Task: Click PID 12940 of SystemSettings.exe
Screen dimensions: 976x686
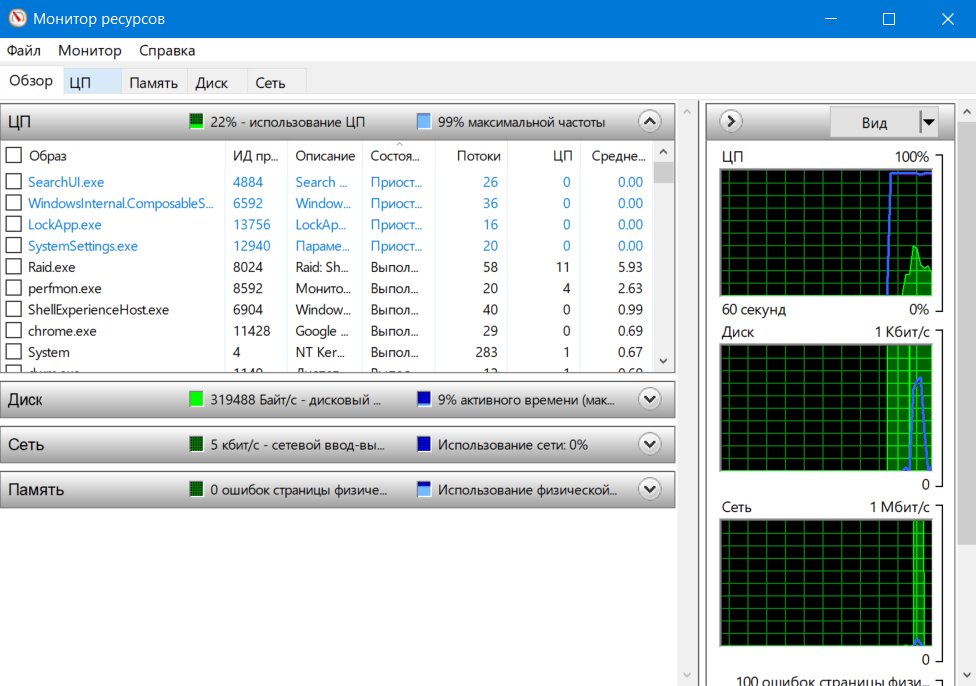Action: coord(251,246)
